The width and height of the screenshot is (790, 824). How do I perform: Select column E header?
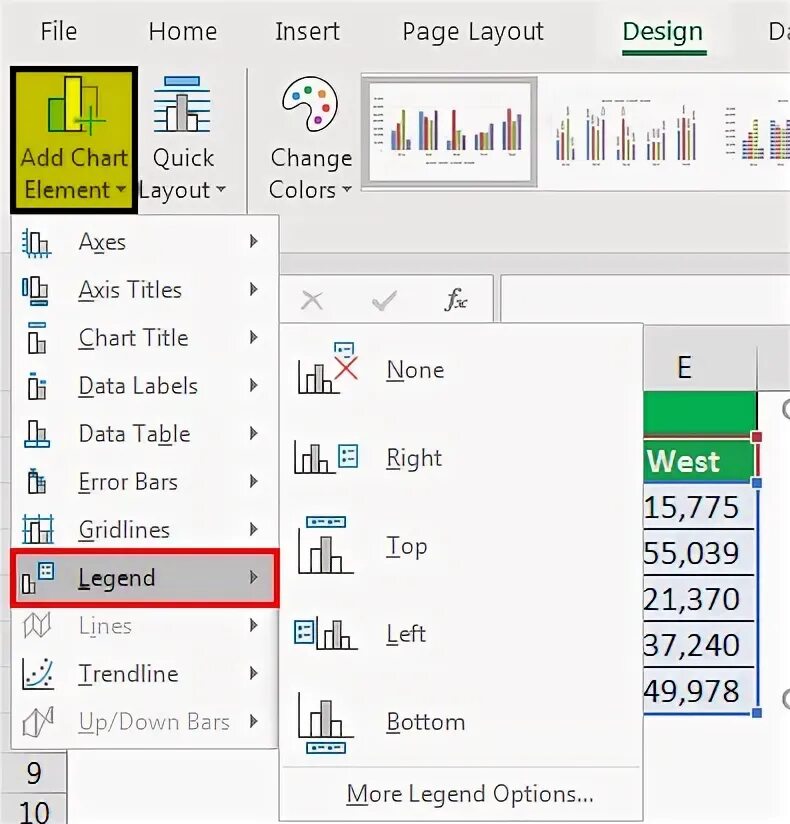tap(700, 367)
